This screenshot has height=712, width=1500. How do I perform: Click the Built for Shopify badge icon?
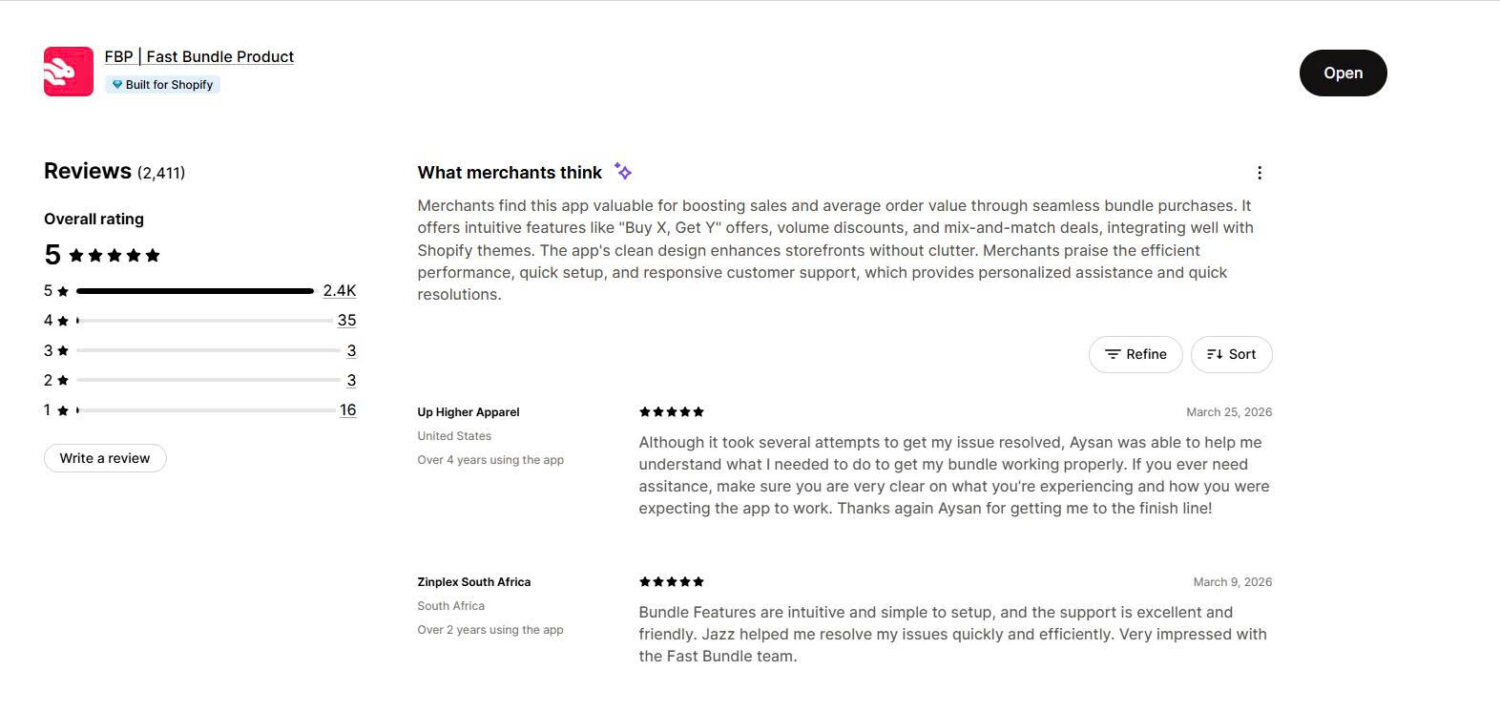pyautogui.click(x=119, y=84)
